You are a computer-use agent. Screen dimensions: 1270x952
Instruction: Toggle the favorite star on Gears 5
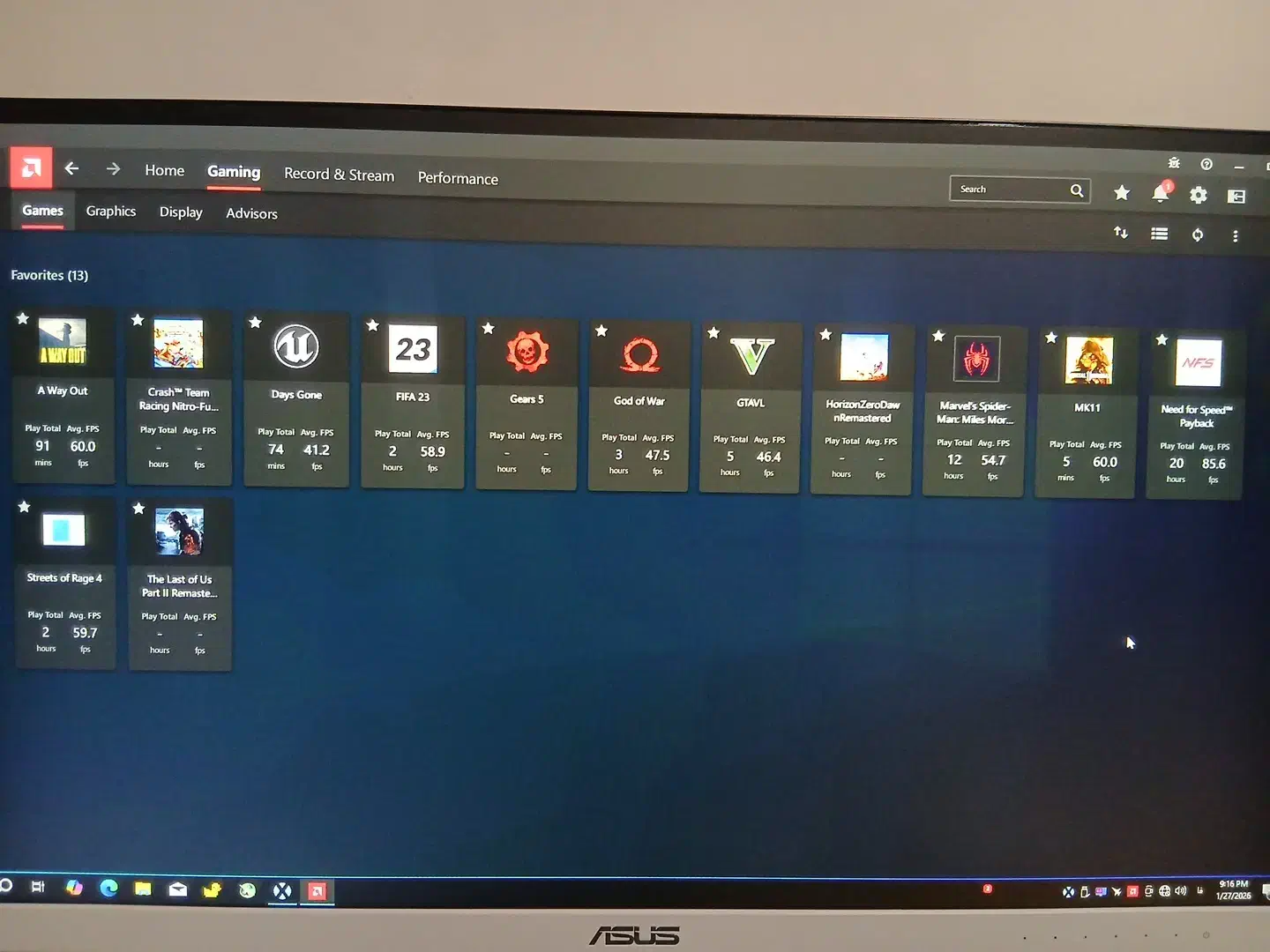488,328
